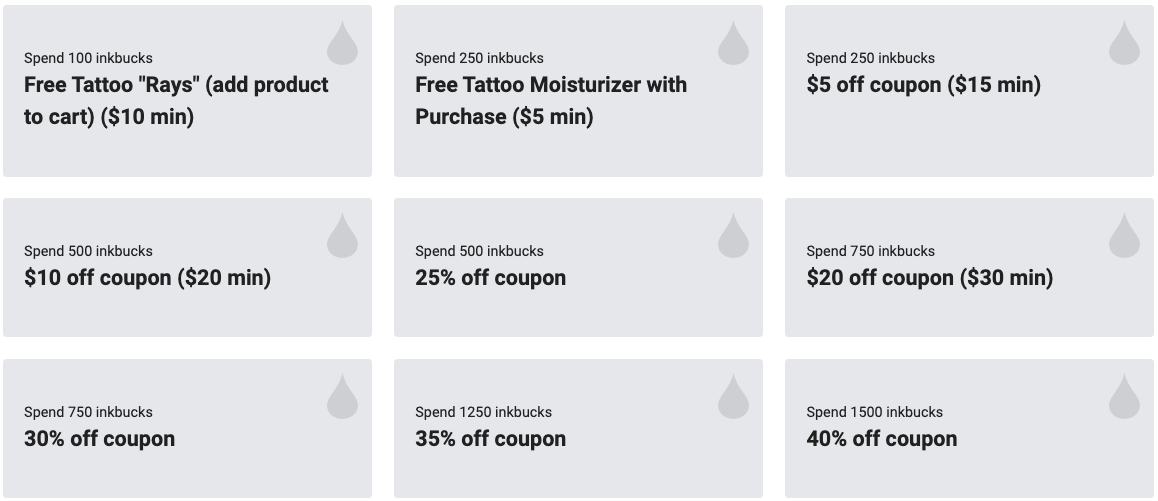Select the Free Tattoo "Rays" reward title

tap(176, 100)
